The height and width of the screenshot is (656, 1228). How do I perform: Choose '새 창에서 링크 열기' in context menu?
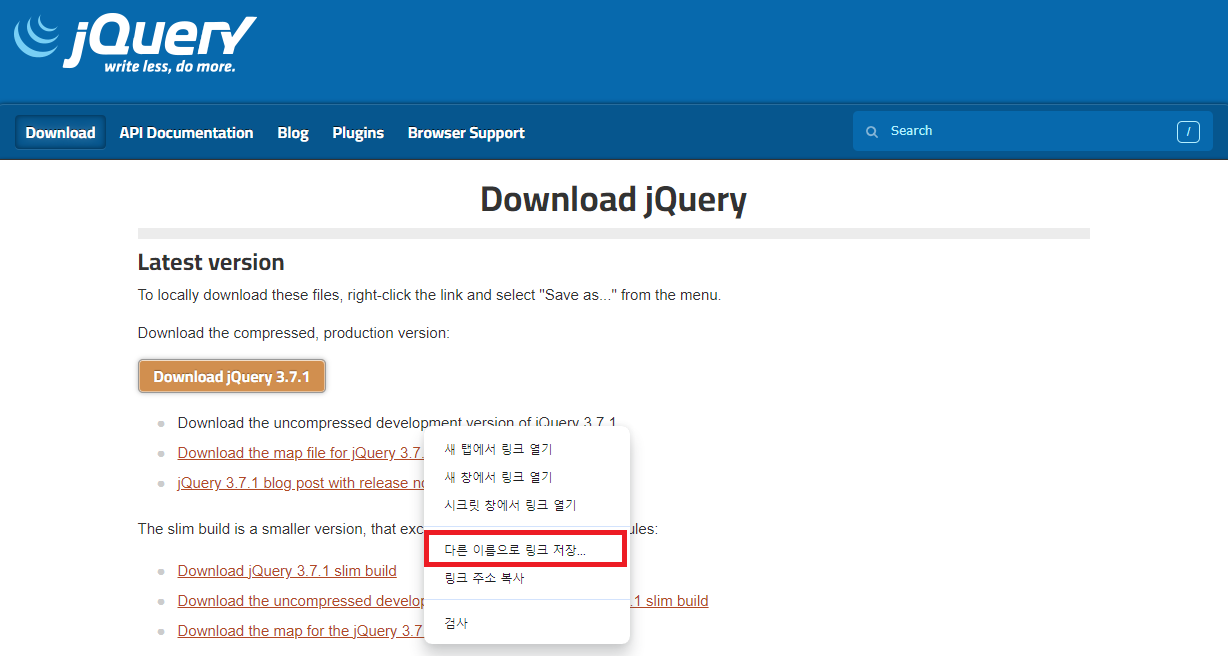[527, 477]
